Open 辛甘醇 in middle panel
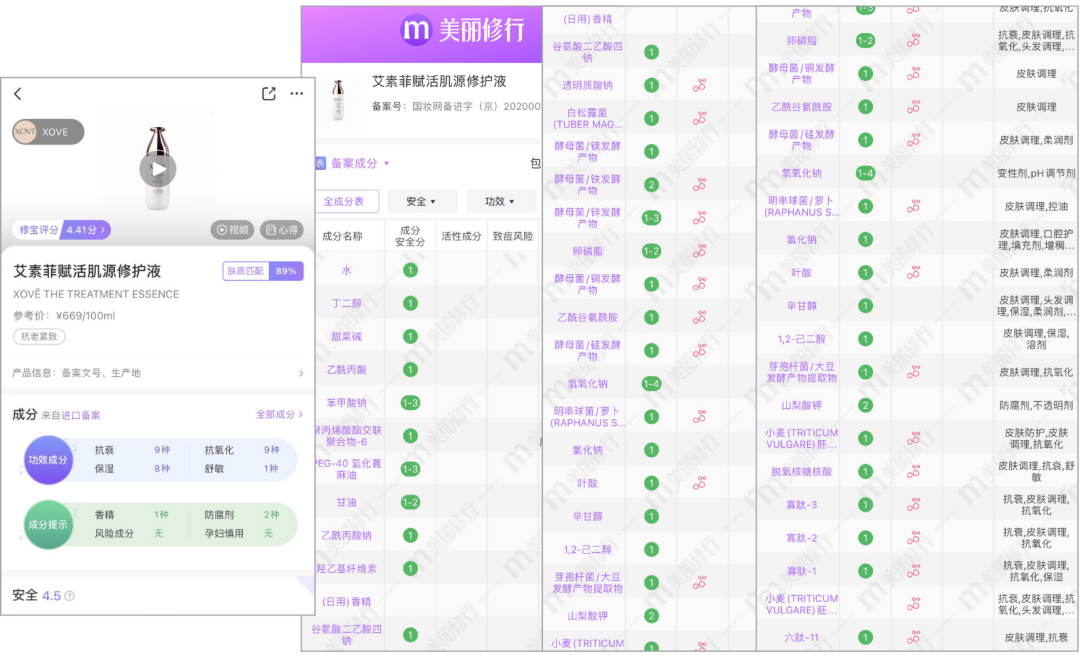Image resolution: width=1080 pixels, height=658 pixels. [x=588, y=516]
